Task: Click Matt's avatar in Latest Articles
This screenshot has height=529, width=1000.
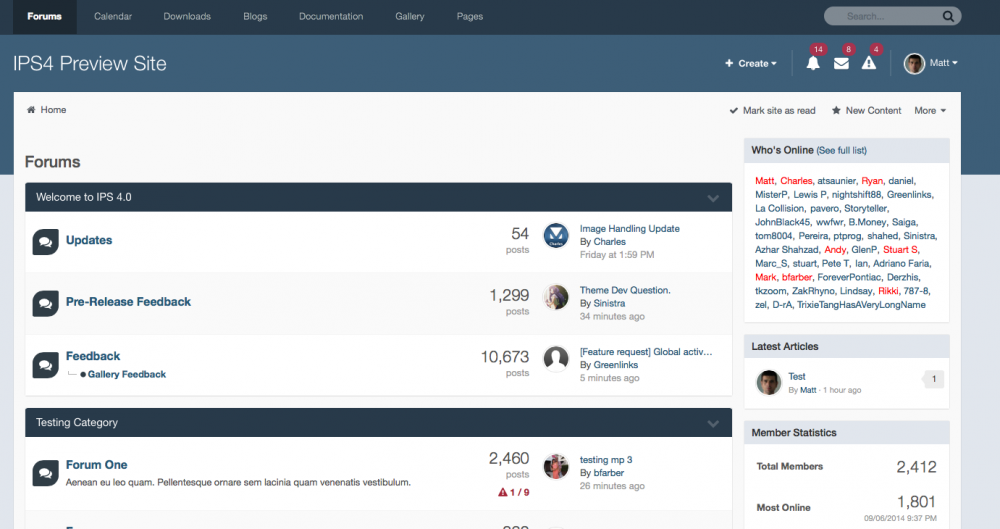Action: click(x=768, y=382)
